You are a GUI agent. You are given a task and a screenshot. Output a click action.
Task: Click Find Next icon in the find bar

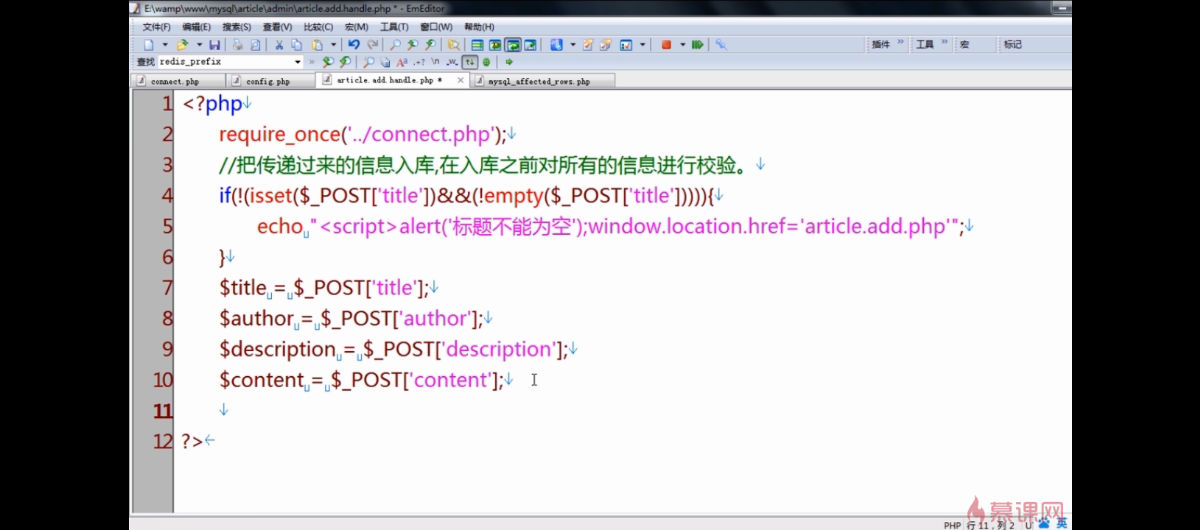pyautogui.click(x=327, y=62)
